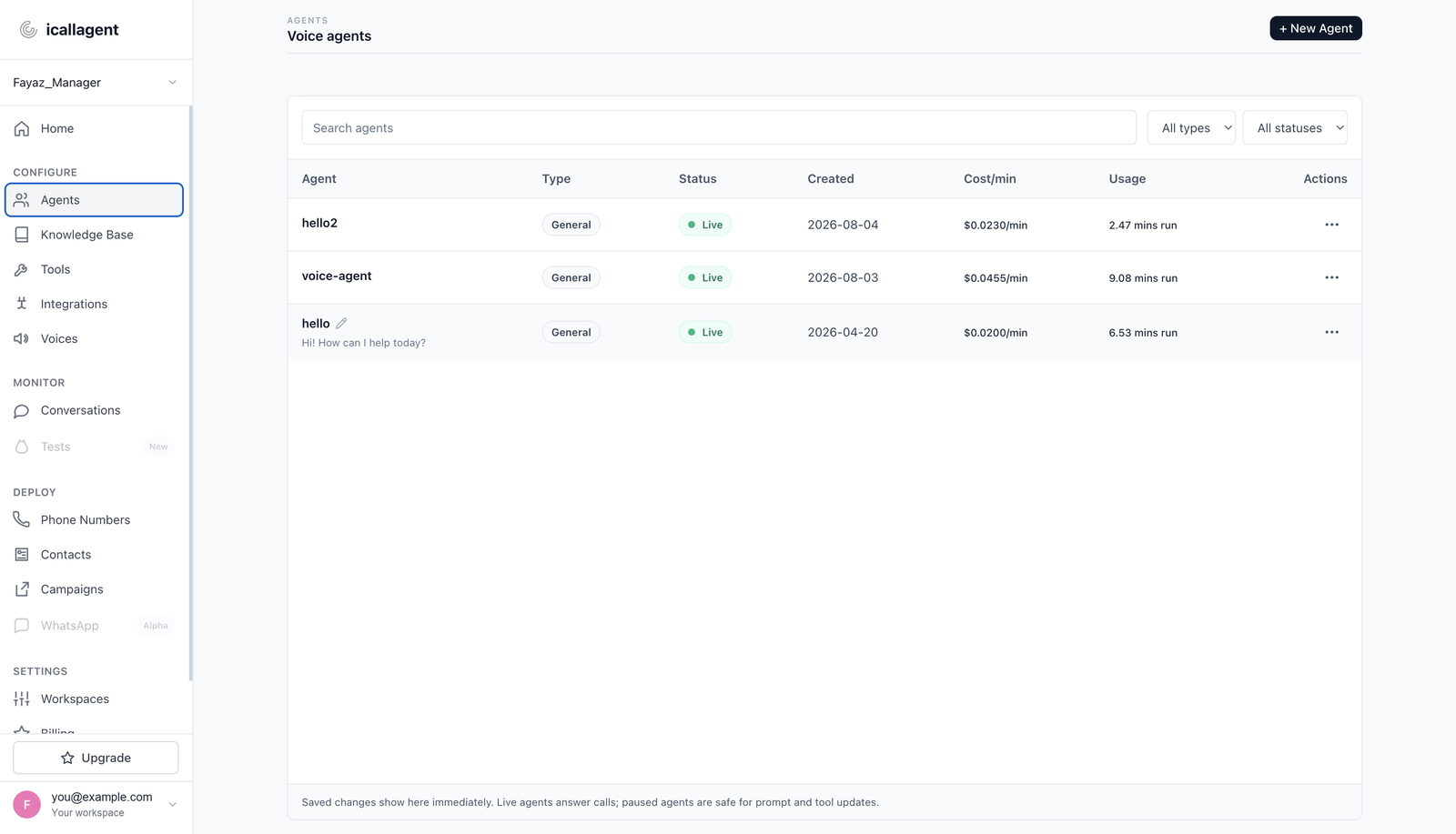
Task: Click General type badge in voice-agent row
Action: coord(571,277)
